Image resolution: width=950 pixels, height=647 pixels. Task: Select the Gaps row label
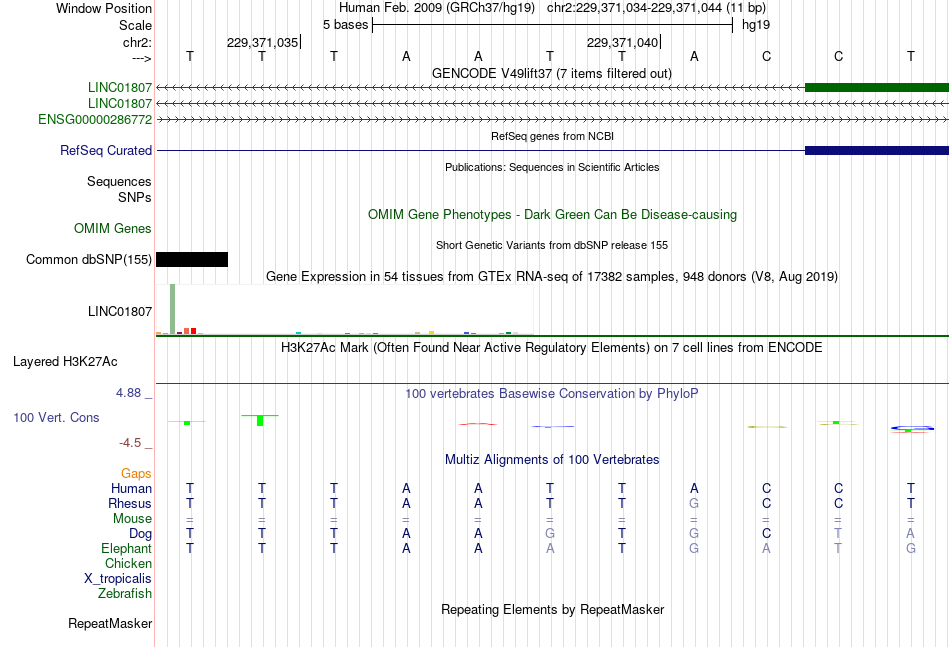pos(136,473)
